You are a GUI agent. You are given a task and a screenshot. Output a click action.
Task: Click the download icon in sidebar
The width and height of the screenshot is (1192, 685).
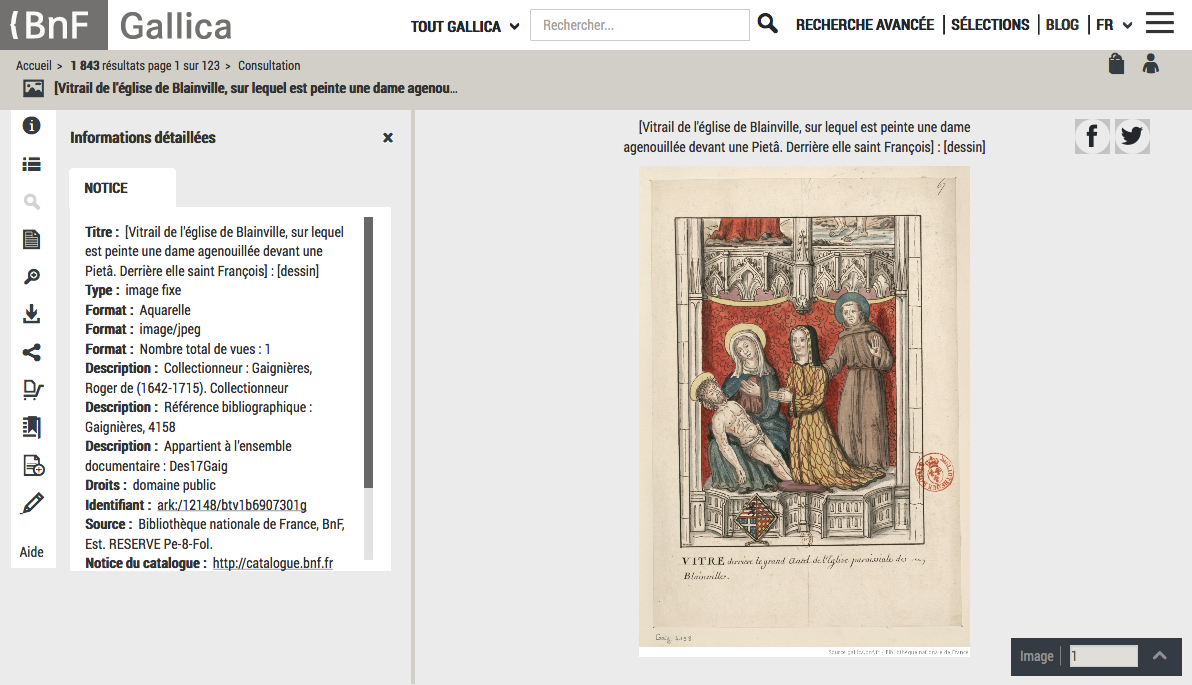point(31,314)
